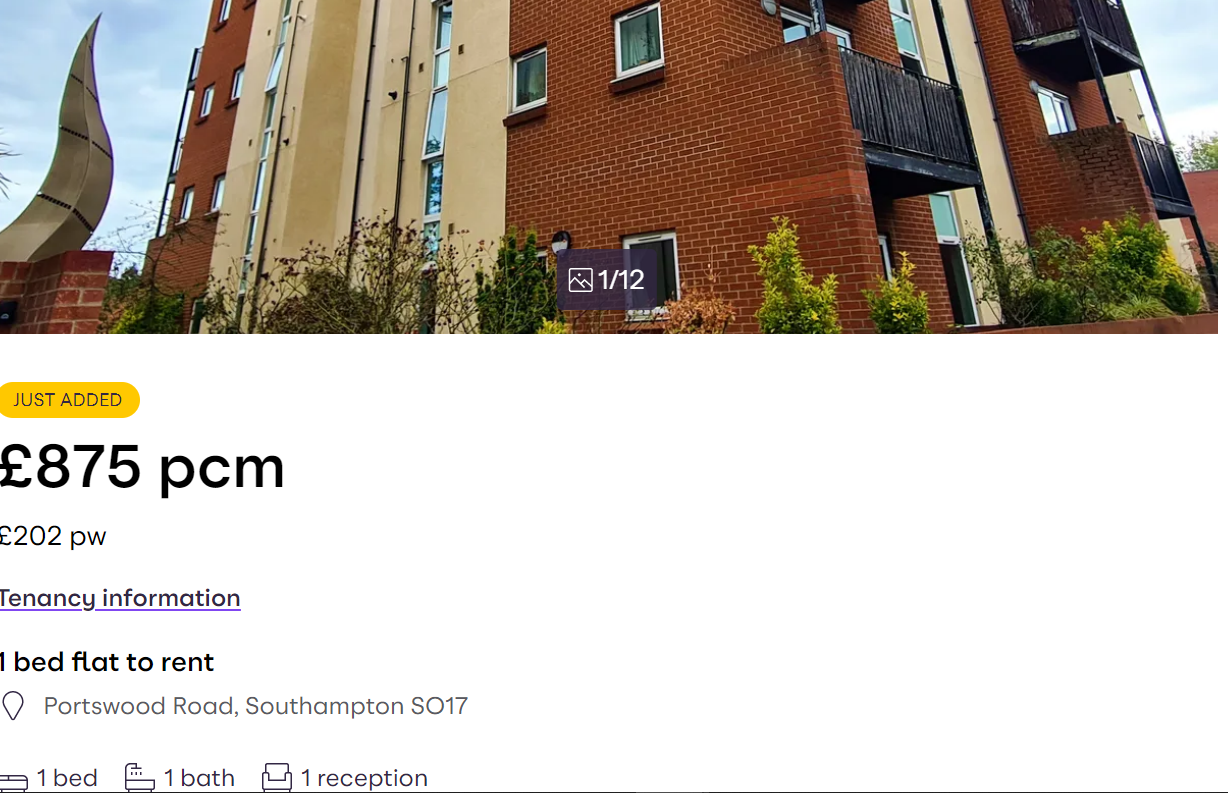
Task: Click the '1 bed' label
Action: point(67,778)
